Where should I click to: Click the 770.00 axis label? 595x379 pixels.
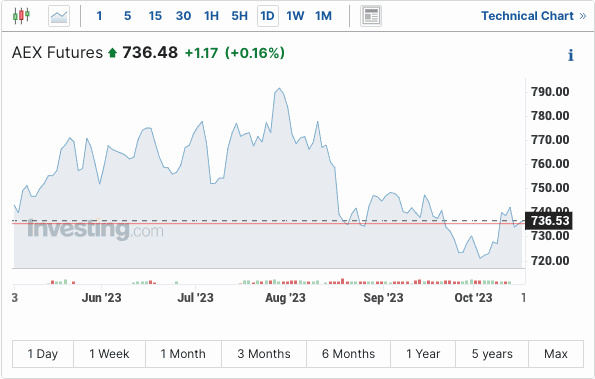click(x=550, y=140)
